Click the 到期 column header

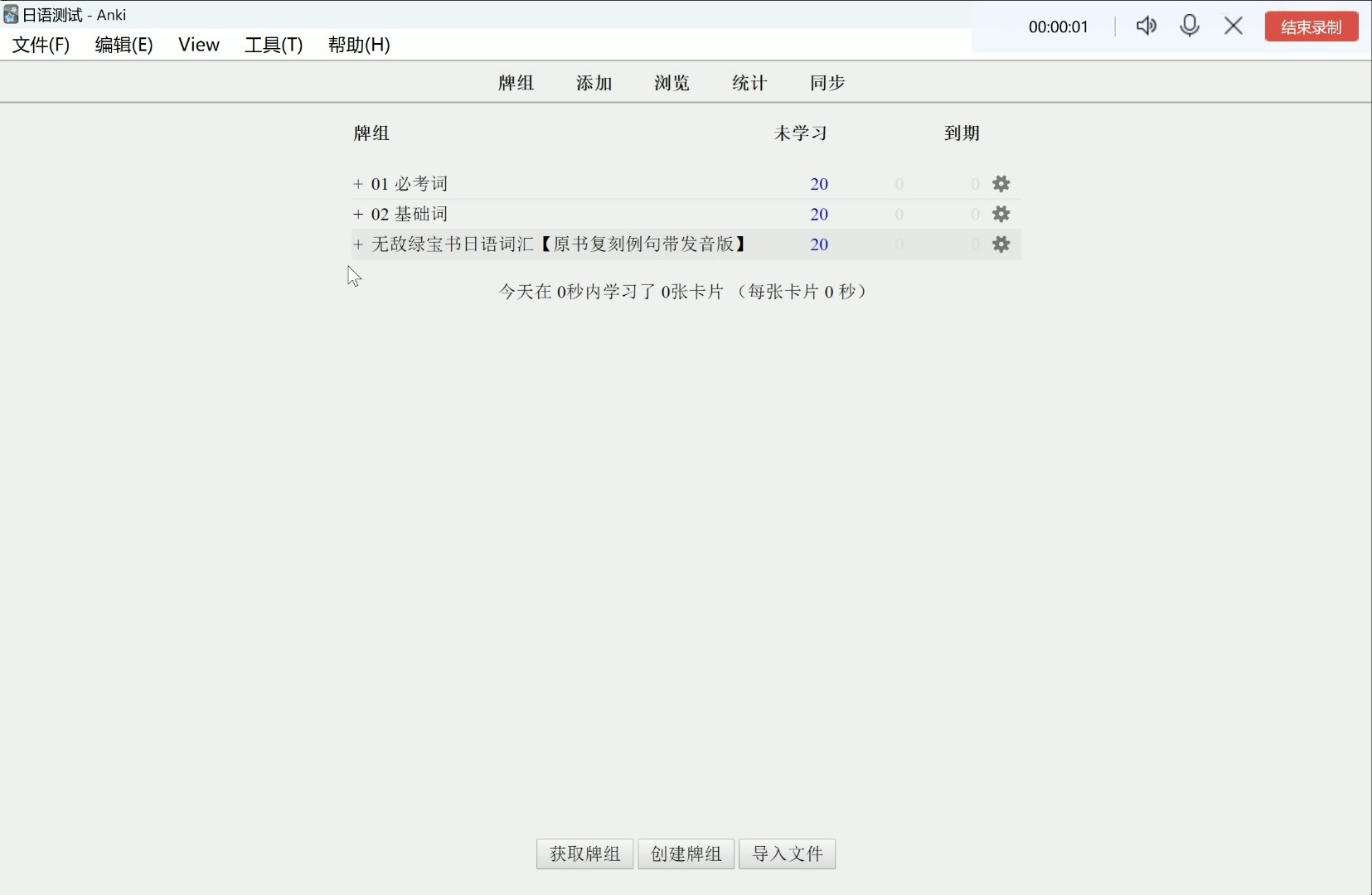coord(962,133)
